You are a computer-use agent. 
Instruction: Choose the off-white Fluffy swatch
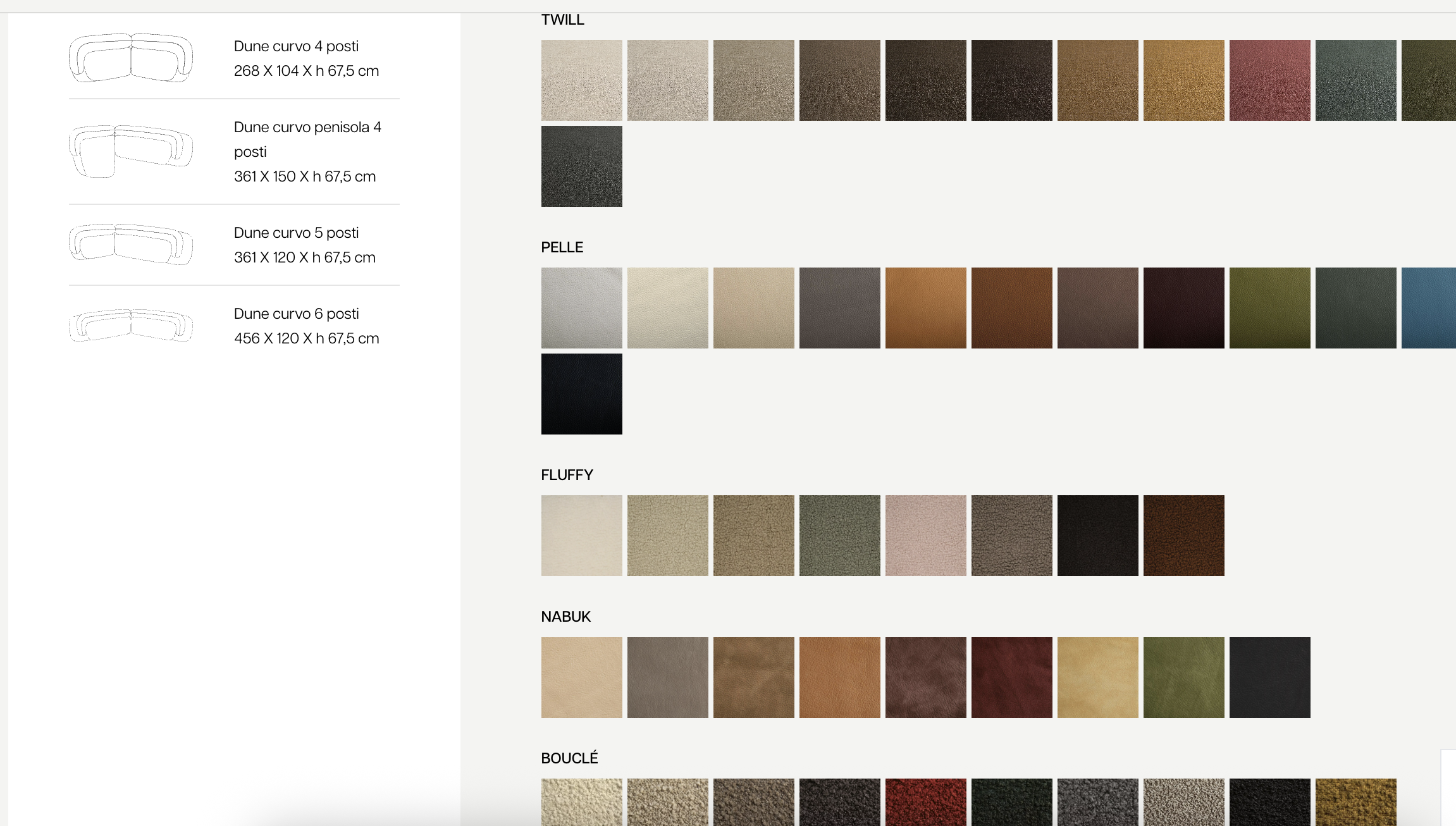click(x=582, y=536)
